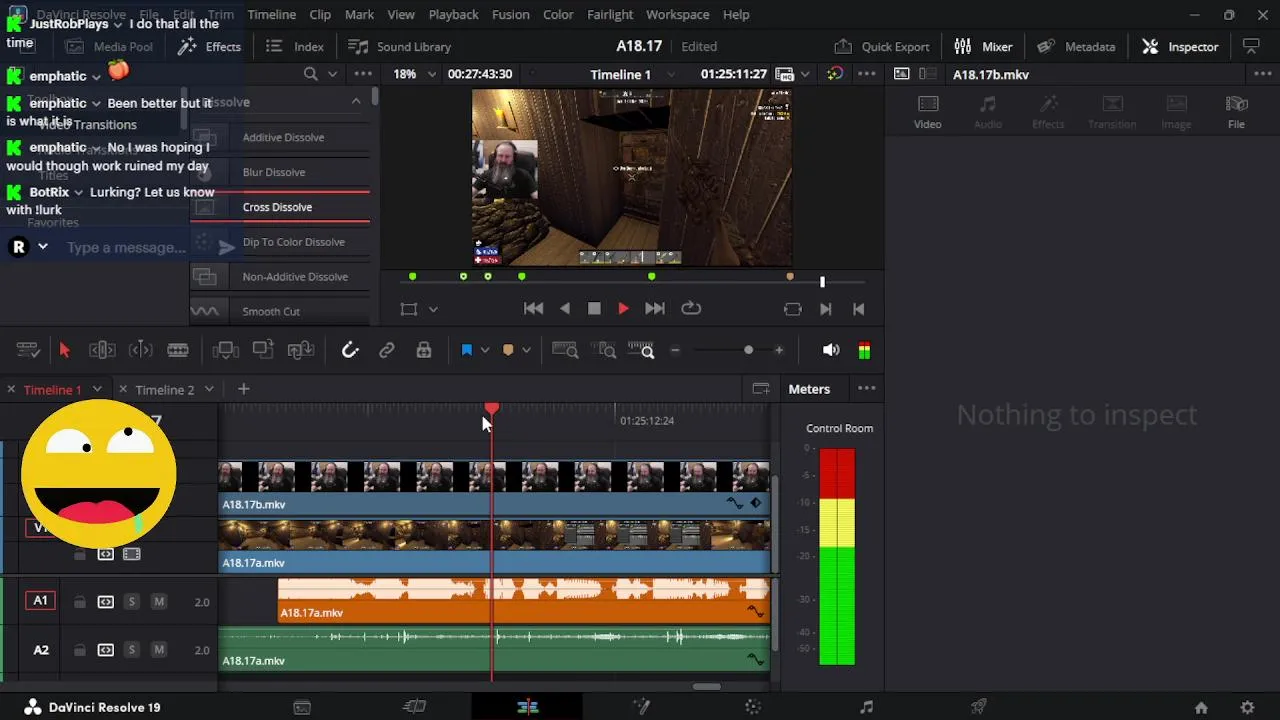Solo audio track A1
The width and height of the screenshot is (1280, 720).
point(131,602)
